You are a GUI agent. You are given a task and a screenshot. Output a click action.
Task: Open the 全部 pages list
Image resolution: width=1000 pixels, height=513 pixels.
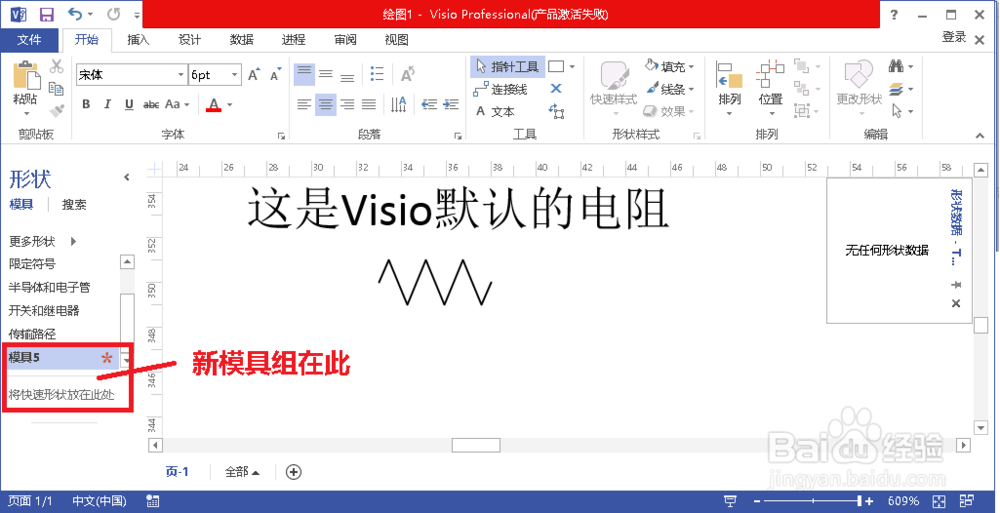(x=242, y=472)
